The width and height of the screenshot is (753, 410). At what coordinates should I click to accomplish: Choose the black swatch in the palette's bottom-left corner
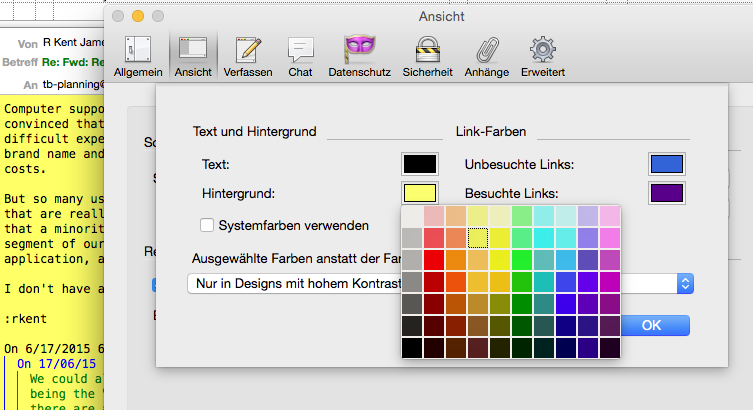coord(412,348)
